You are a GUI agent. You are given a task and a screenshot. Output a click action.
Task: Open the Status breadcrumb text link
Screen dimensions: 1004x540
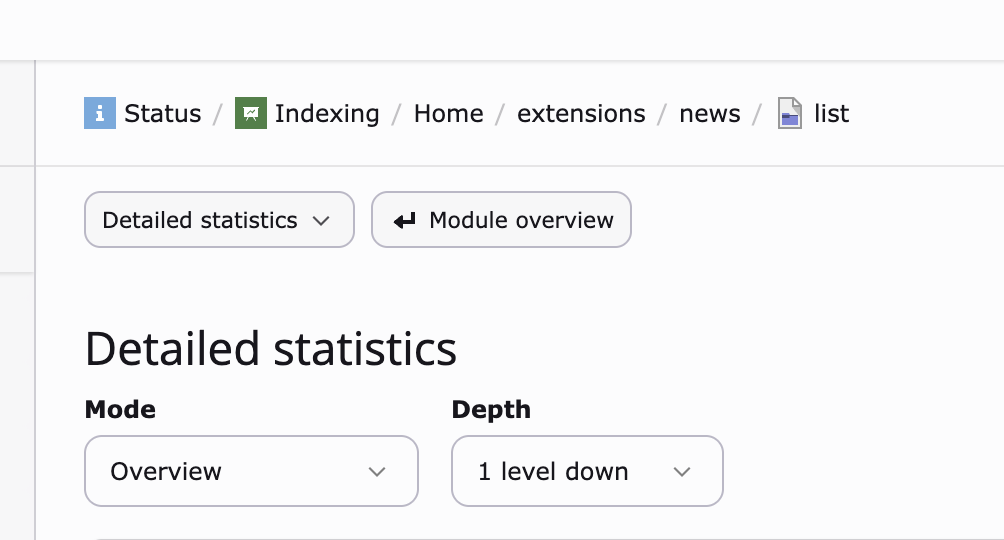(x=162, y=114)
